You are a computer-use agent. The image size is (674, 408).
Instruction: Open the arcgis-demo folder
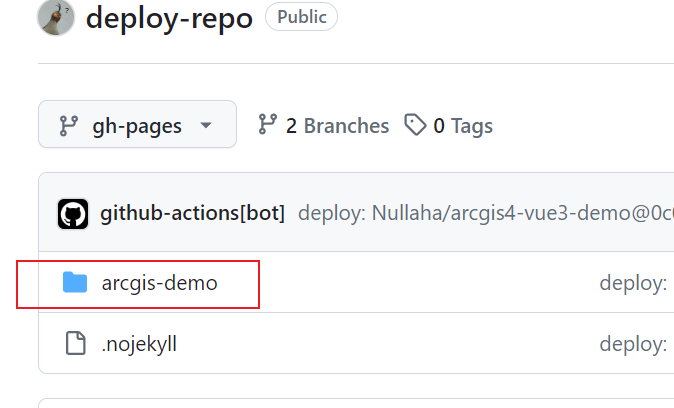159,283
